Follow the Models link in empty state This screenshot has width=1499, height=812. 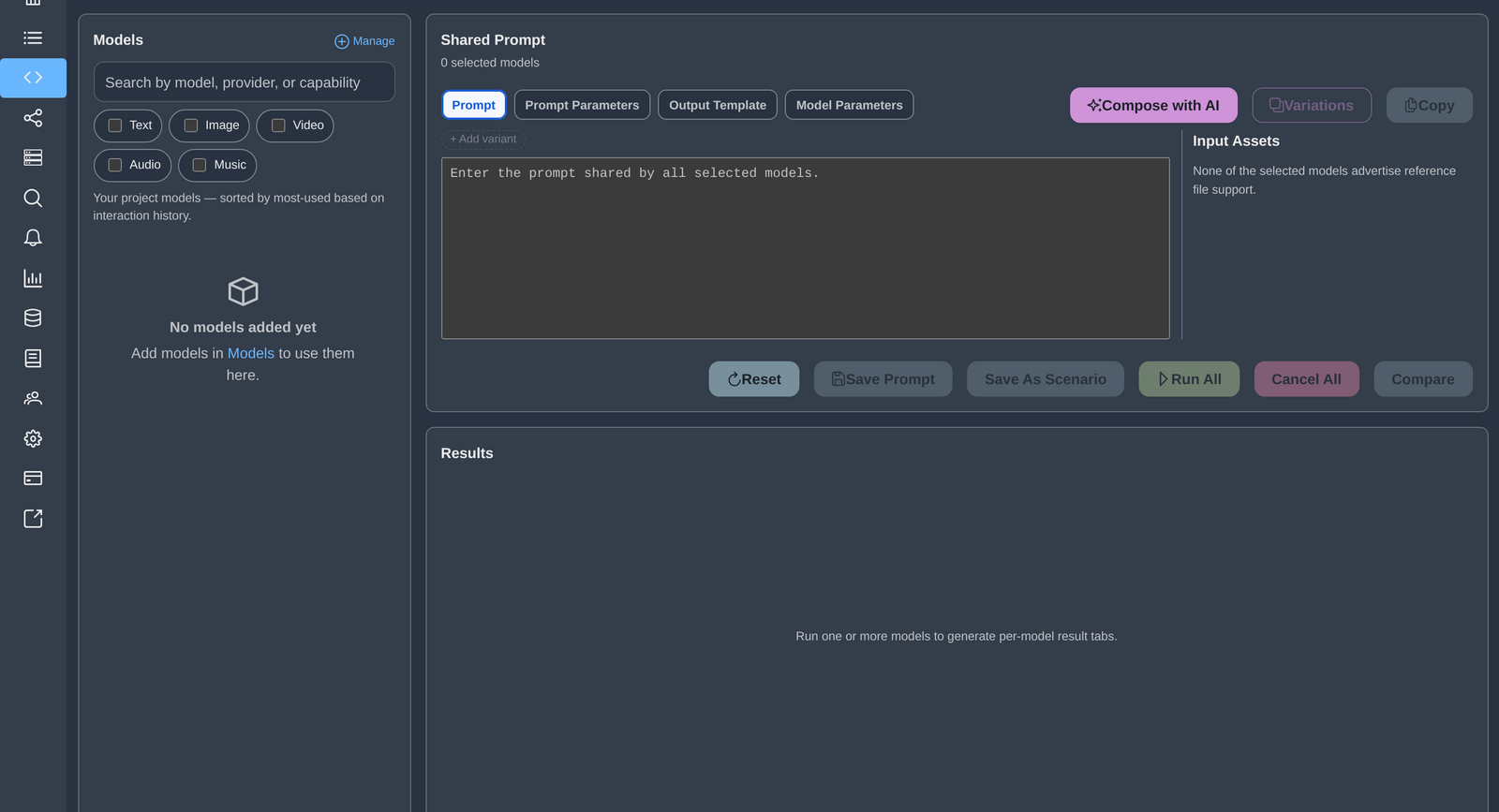coord(251,353)
